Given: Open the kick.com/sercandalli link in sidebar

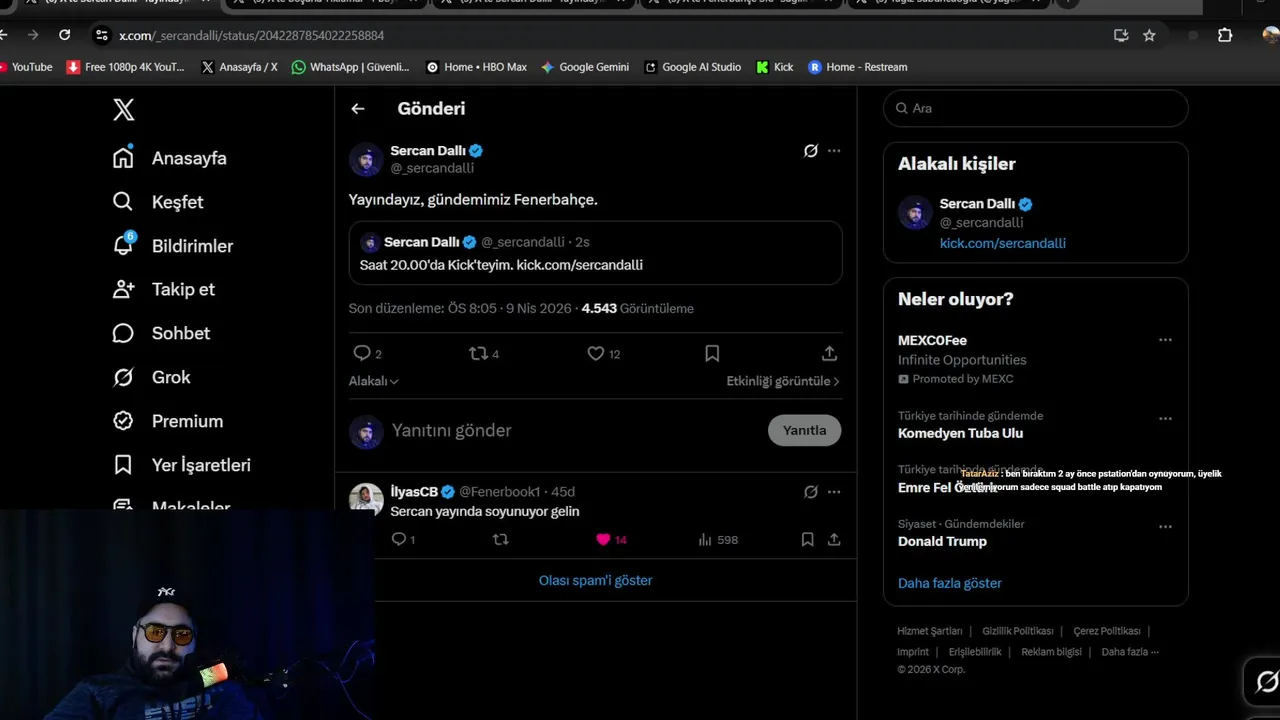Looking at the screenshot, I should click(1002, 243).
